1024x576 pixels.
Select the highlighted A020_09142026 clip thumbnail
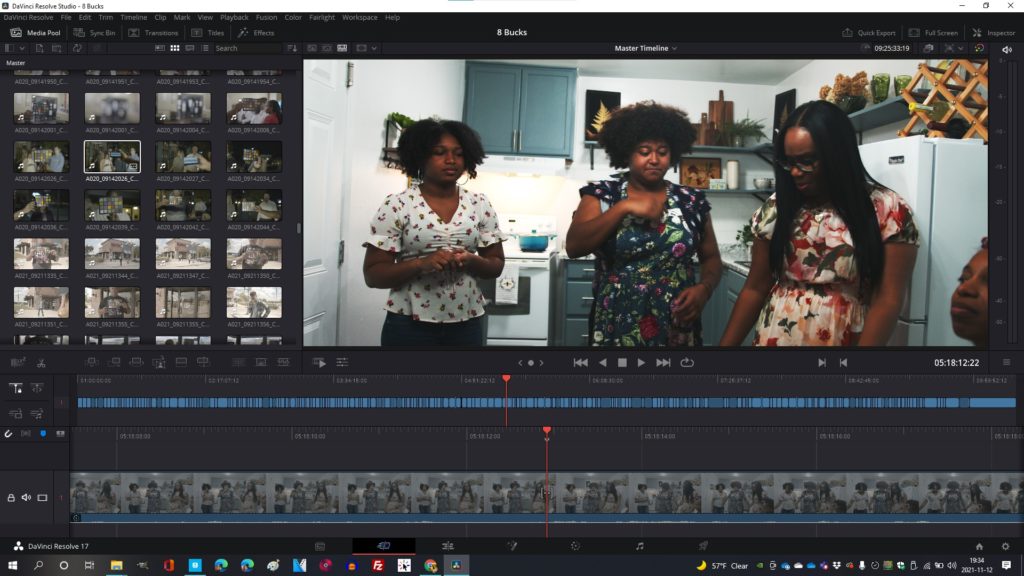(112, 156)
